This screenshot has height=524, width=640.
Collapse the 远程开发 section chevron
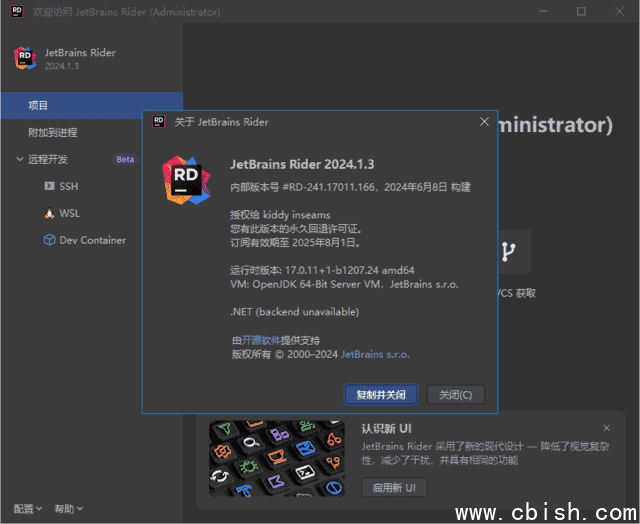19,159
